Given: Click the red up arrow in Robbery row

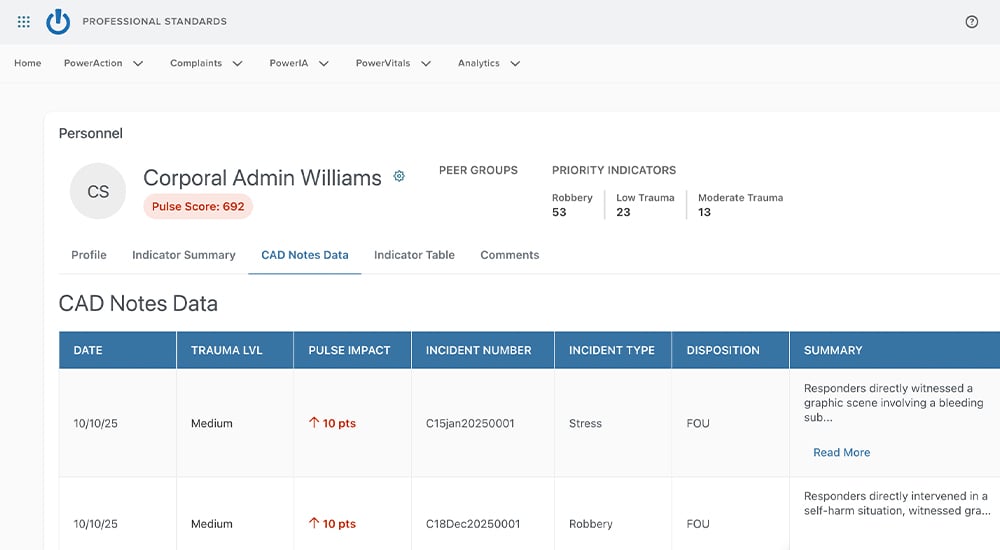Looking at the screenshot, I should click(x=314, y=524).
